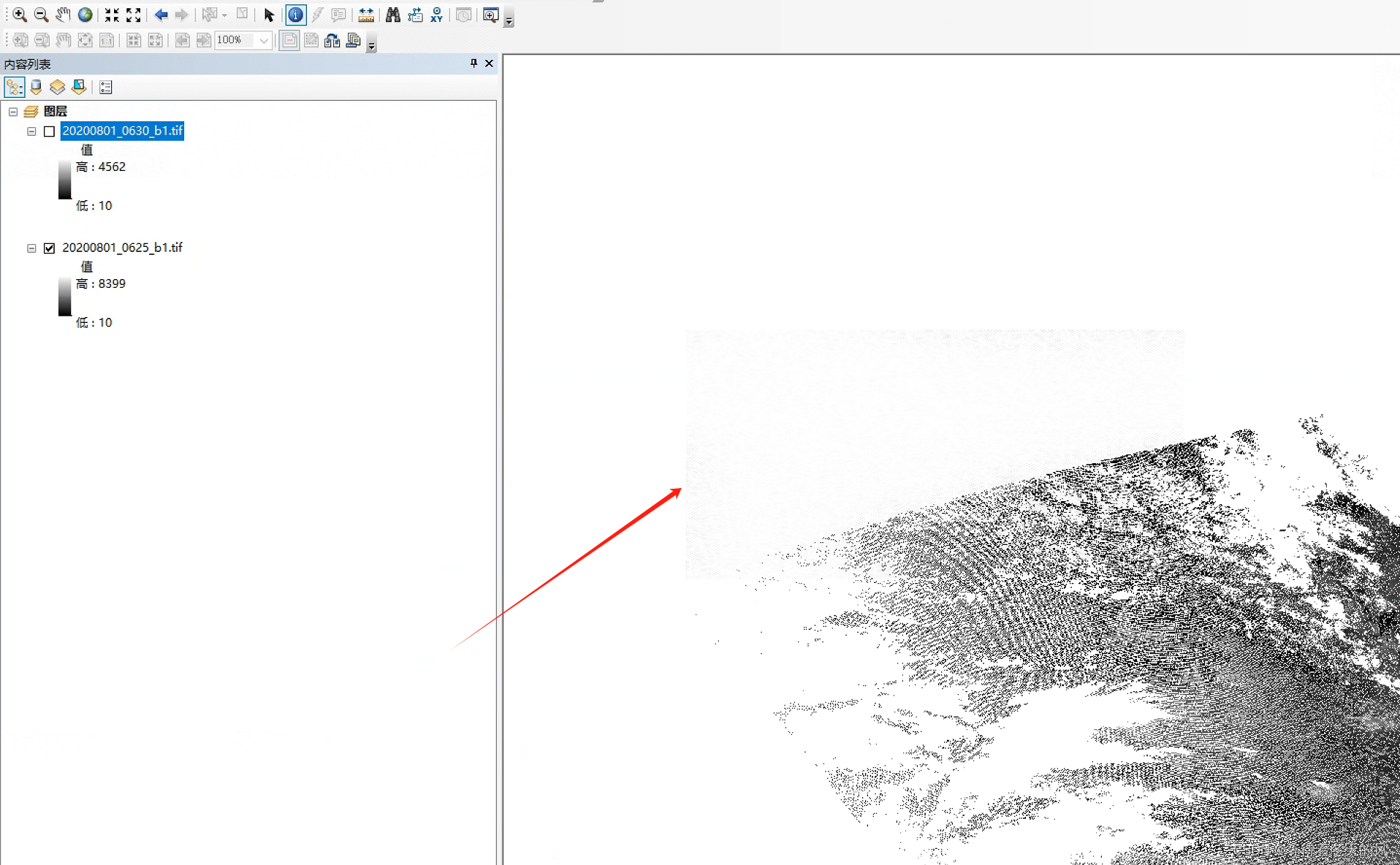The width and height of the screenshot is (1400, 865).
Task: Click the Full Extent globe icon
Action: pos(85,15)
